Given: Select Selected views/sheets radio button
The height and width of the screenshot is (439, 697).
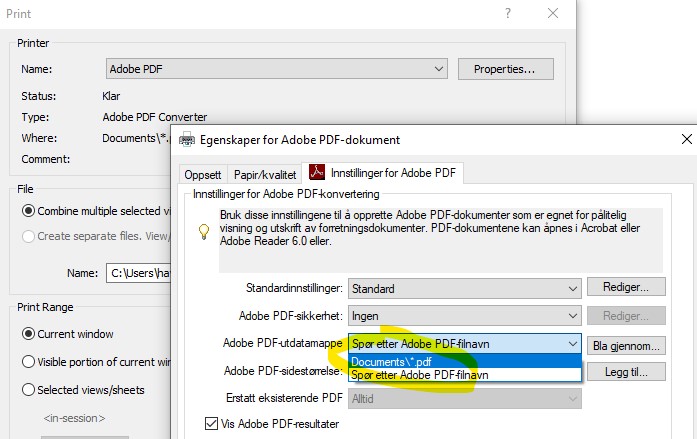Looking at the screenshot, I should pyautogui.click(x=28, y=390).
